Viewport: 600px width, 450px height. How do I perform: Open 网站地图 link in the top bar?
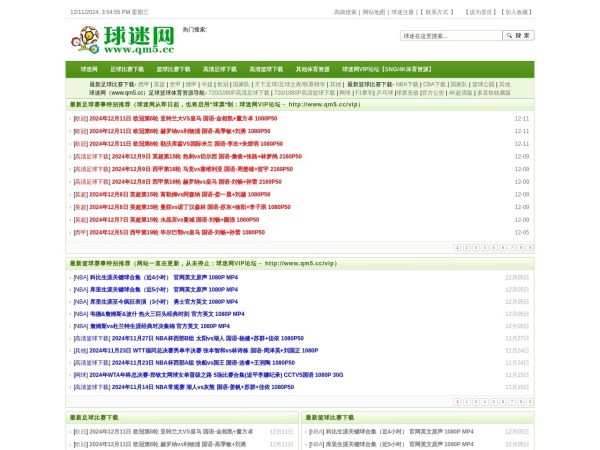374,12
